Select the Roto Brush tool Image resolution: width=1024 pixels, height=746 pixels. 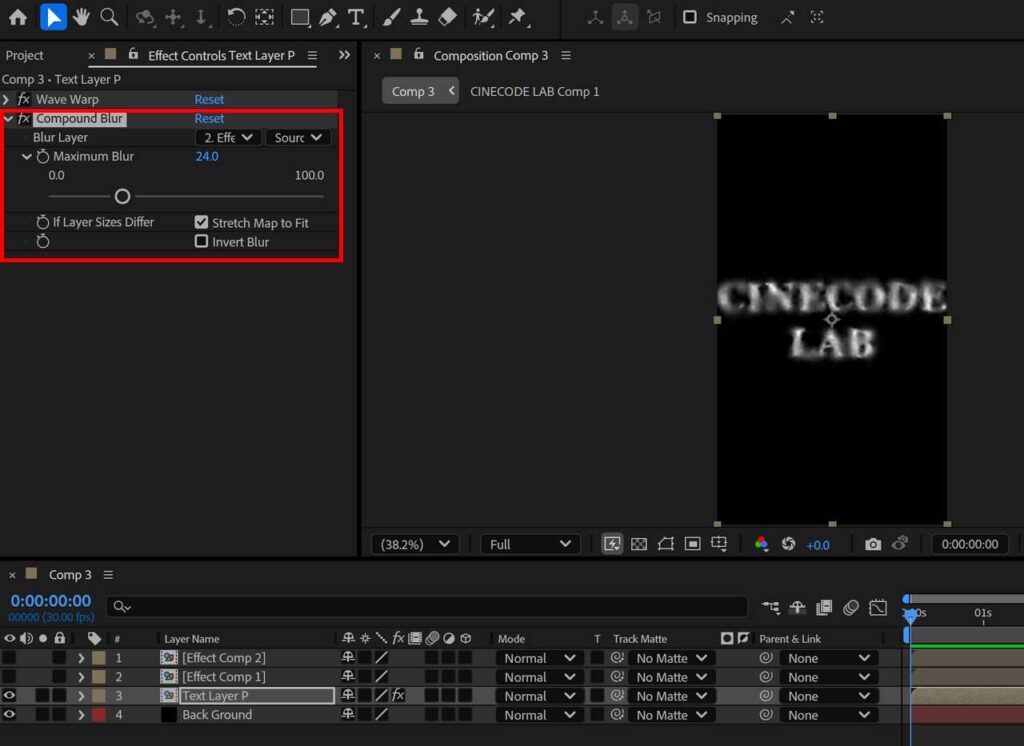[483, 17]
